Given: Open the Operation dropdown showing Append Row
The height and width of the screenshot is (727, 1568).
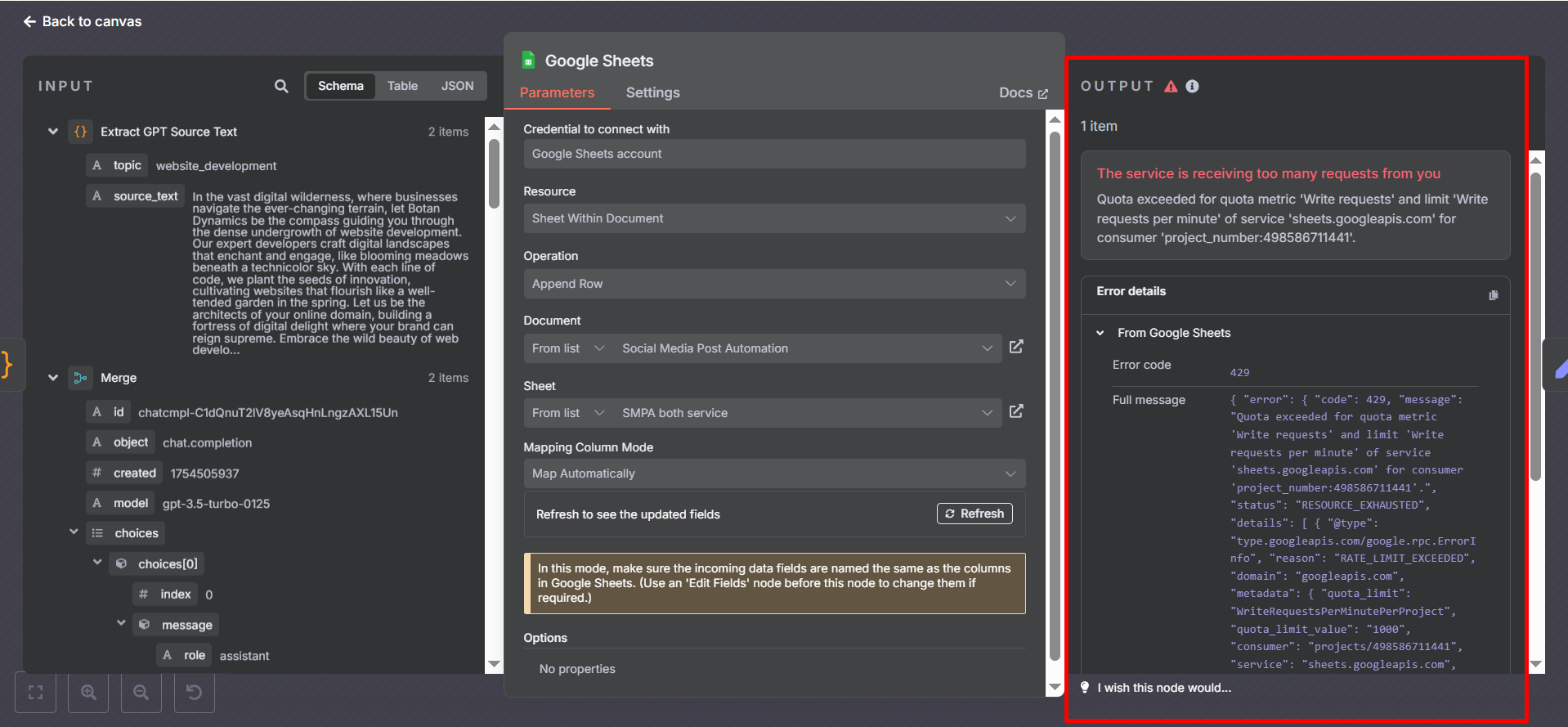Looking at the screenshot, I should (x=773, y=284).
